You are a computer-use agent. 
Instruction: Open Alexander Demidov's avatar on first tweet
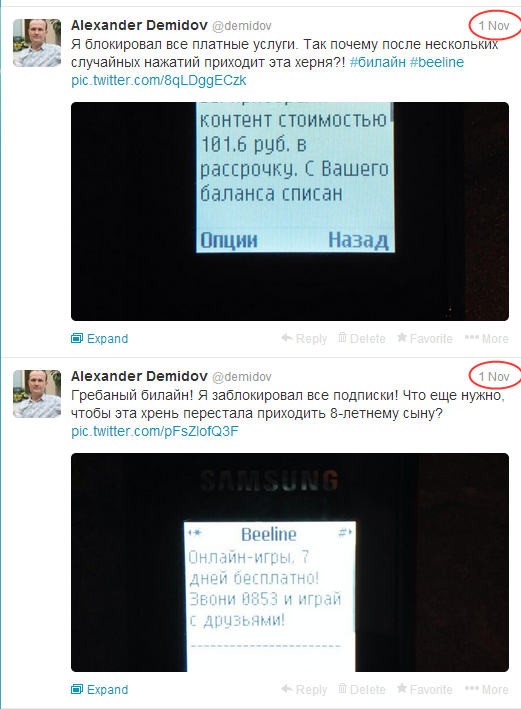click(x=37, y=43)
